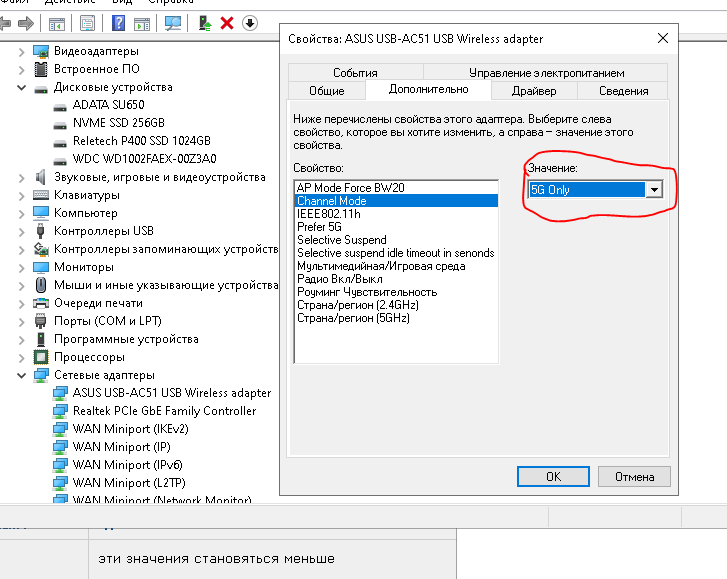
Task: Click the Процессоры chip icon
Action: [41, 357]
